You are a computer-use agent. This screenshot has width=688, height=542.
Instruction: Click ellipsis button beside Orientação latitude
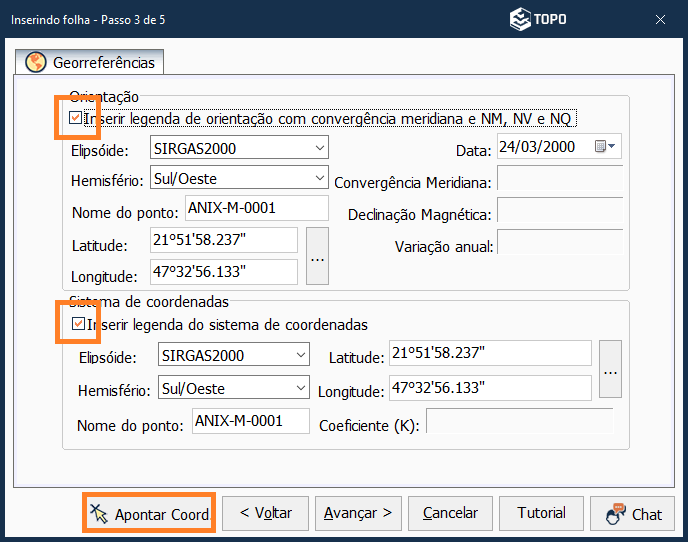[318, 256]
